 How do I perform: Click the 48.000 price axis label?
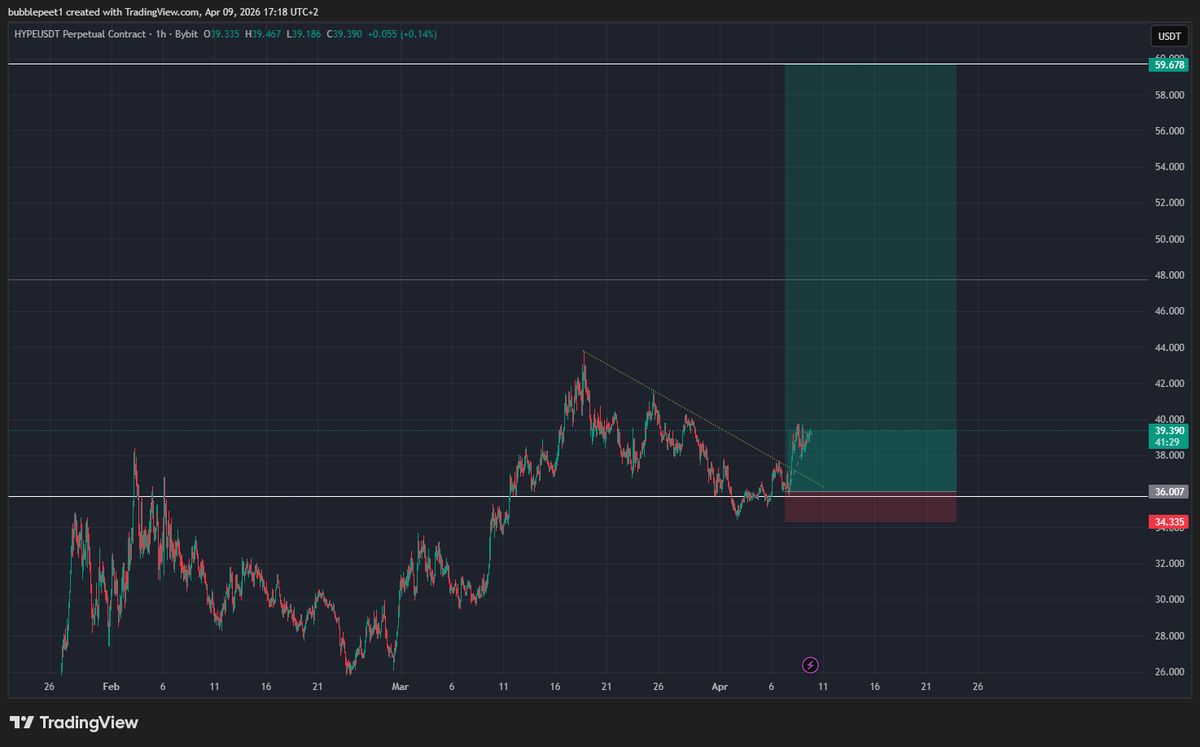coord(1169,275)
